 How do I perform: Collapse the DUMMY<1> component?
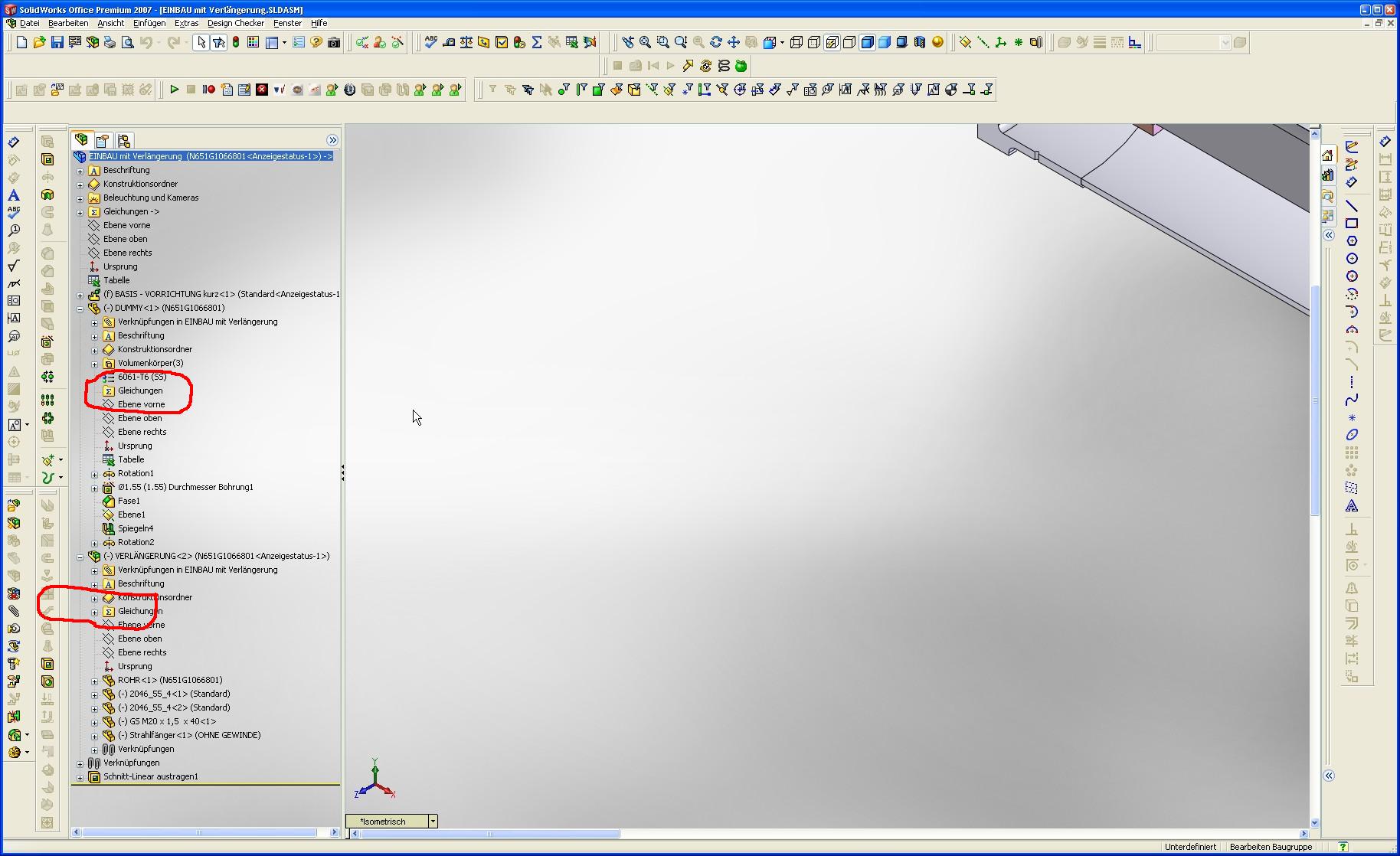[80, 309]
